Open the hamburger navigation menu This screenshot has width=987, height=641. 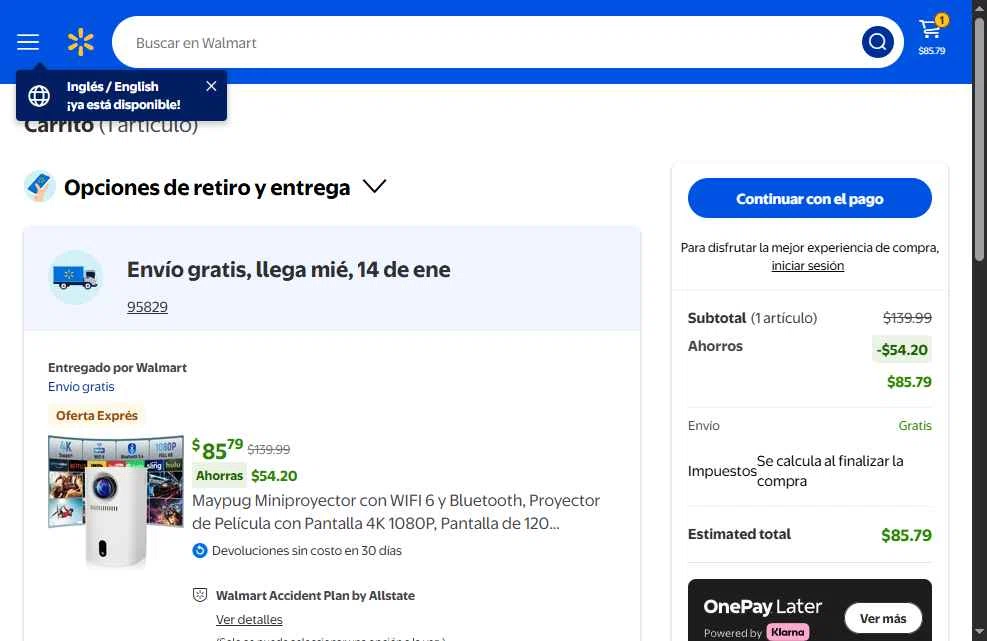28,42
